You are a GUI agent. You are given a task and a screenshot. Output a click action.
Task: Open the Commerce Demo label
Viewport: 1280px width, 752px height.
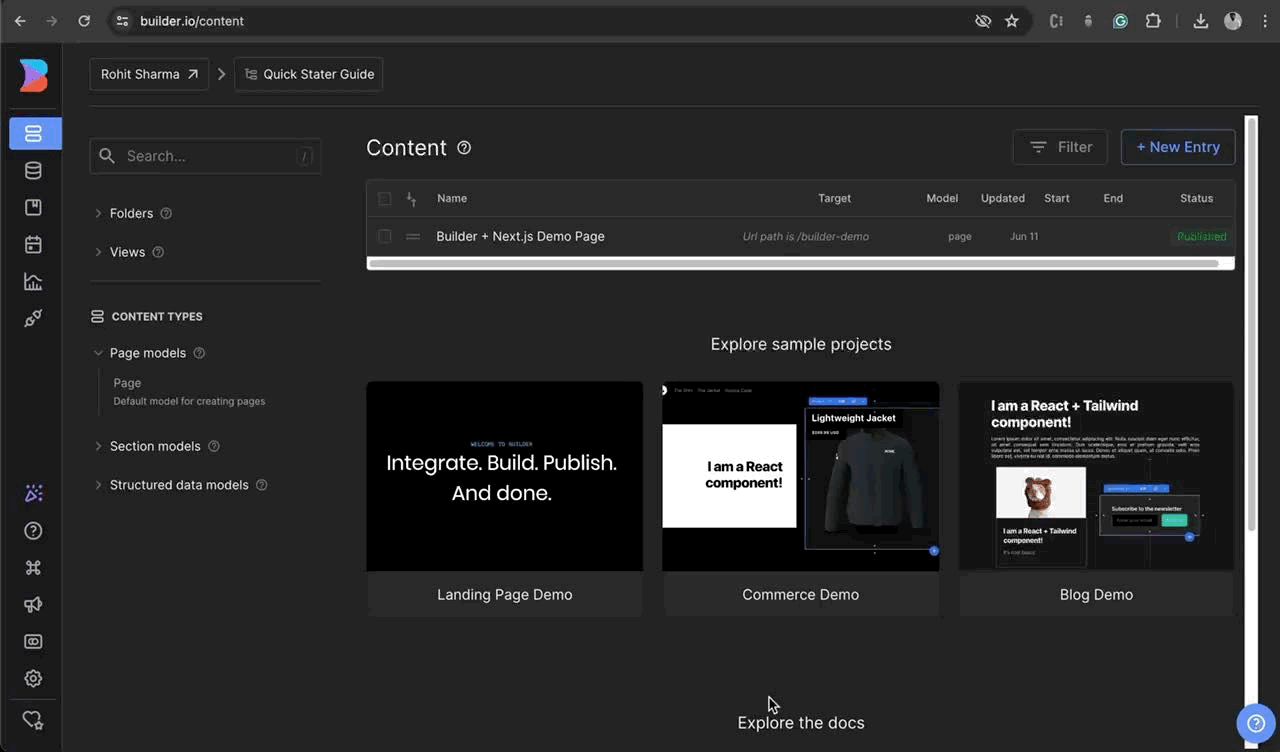coord(800,594)
